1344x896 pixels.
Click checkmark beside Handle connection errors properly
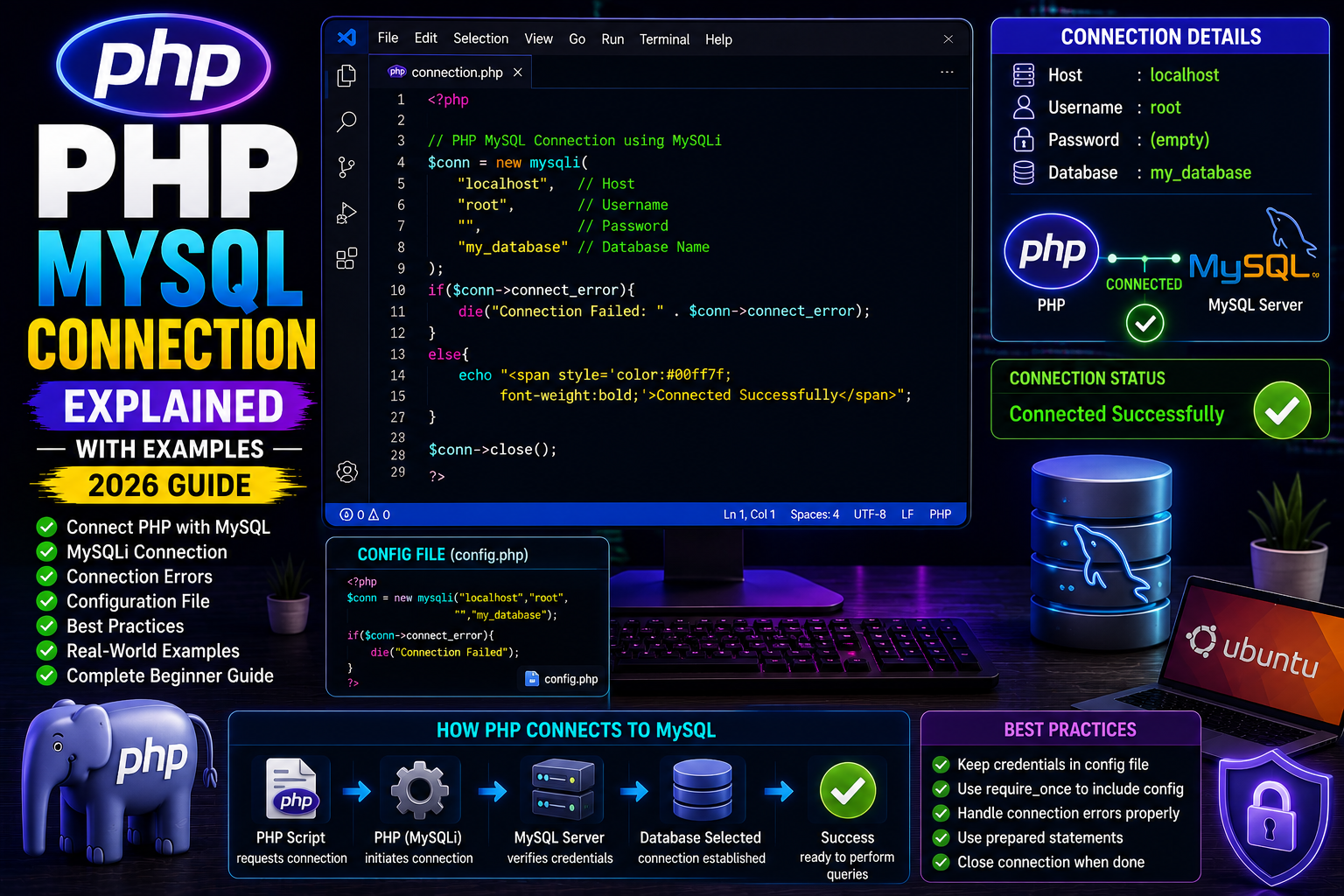pyautogui.click(x=941, y=814)
